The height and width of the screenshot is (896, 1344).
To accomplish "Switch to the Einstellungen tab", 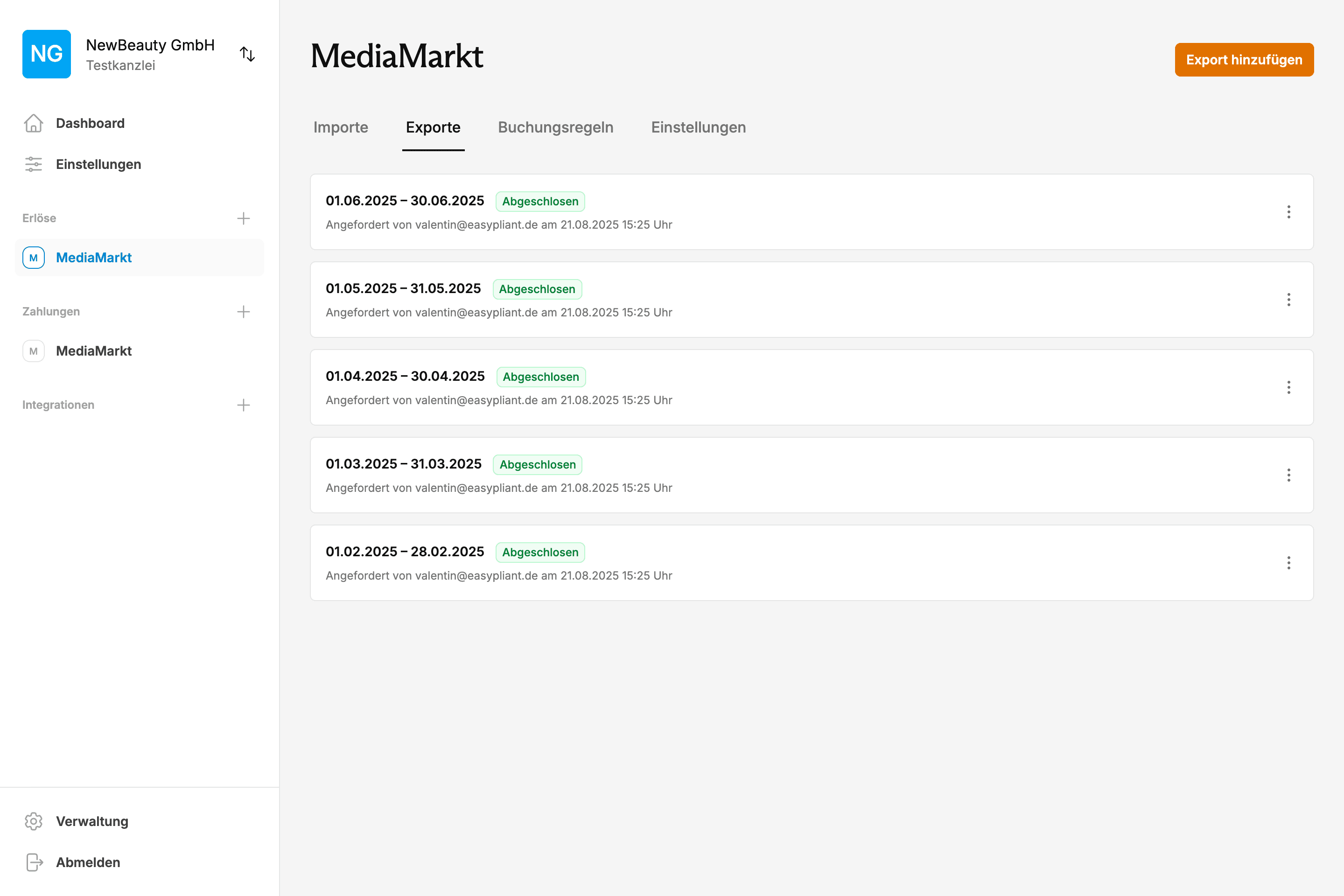I will coord(698,127).
